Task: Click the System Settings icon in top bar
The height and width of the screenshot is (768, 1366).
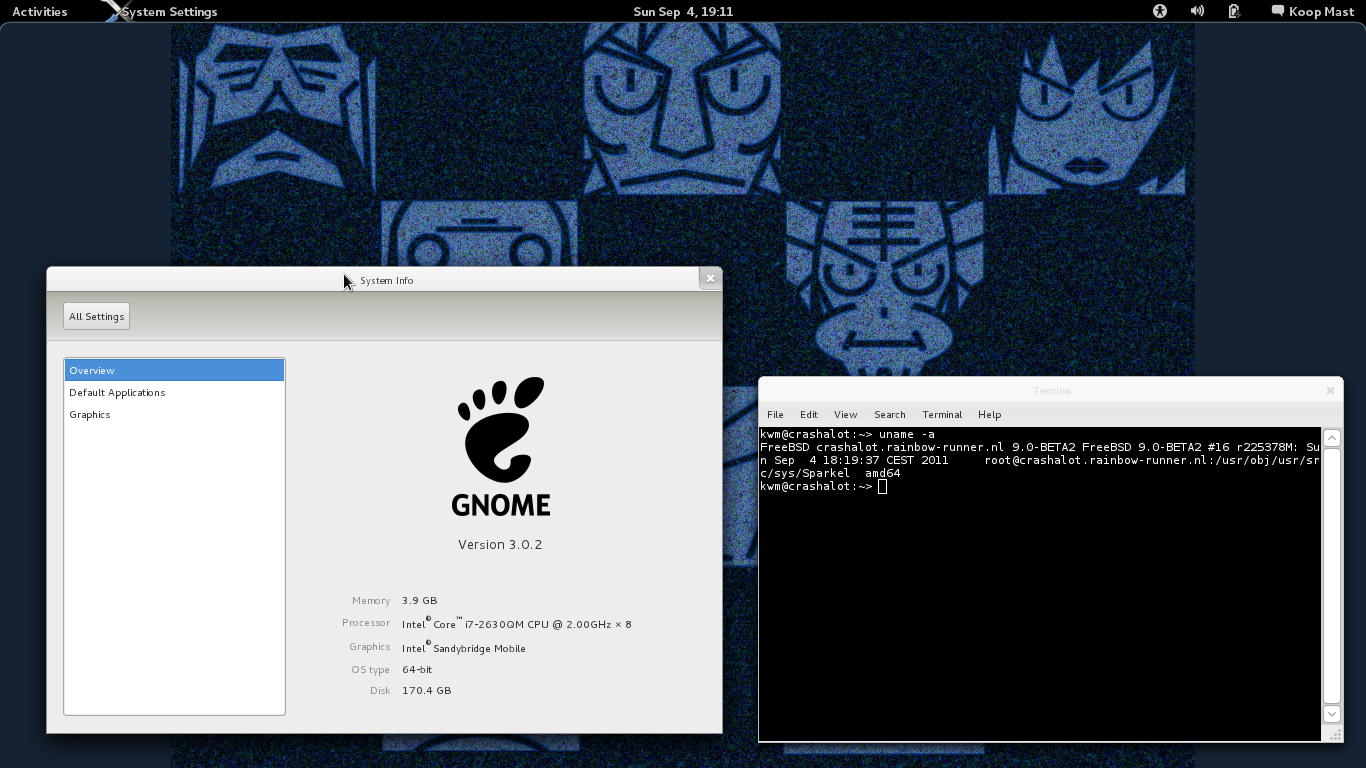Action: 115,12
